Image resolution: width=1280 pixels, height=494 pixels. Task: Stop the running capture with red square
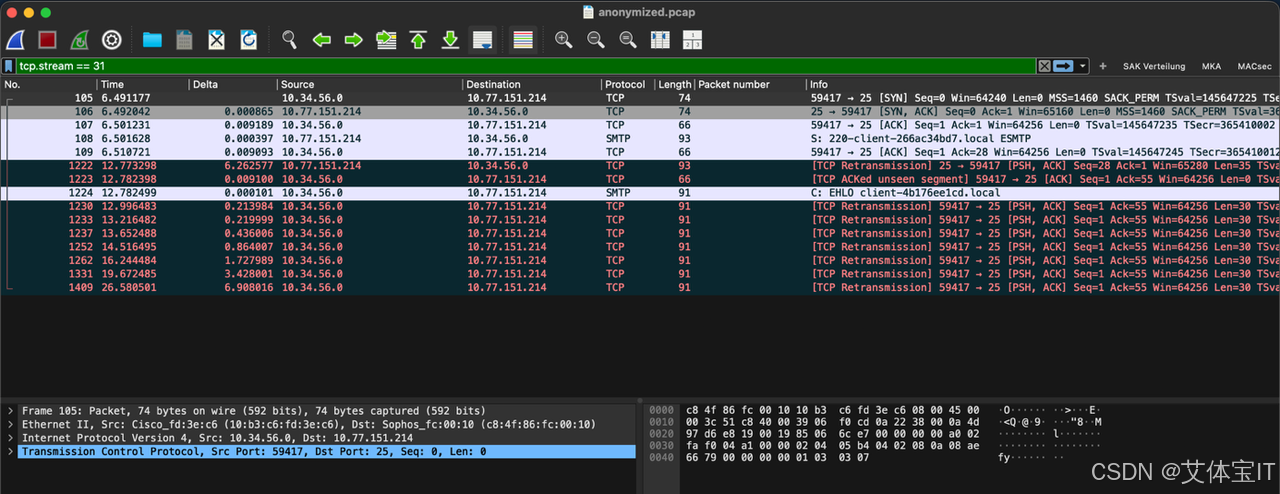pyautogui.click(x=47, y=40)
